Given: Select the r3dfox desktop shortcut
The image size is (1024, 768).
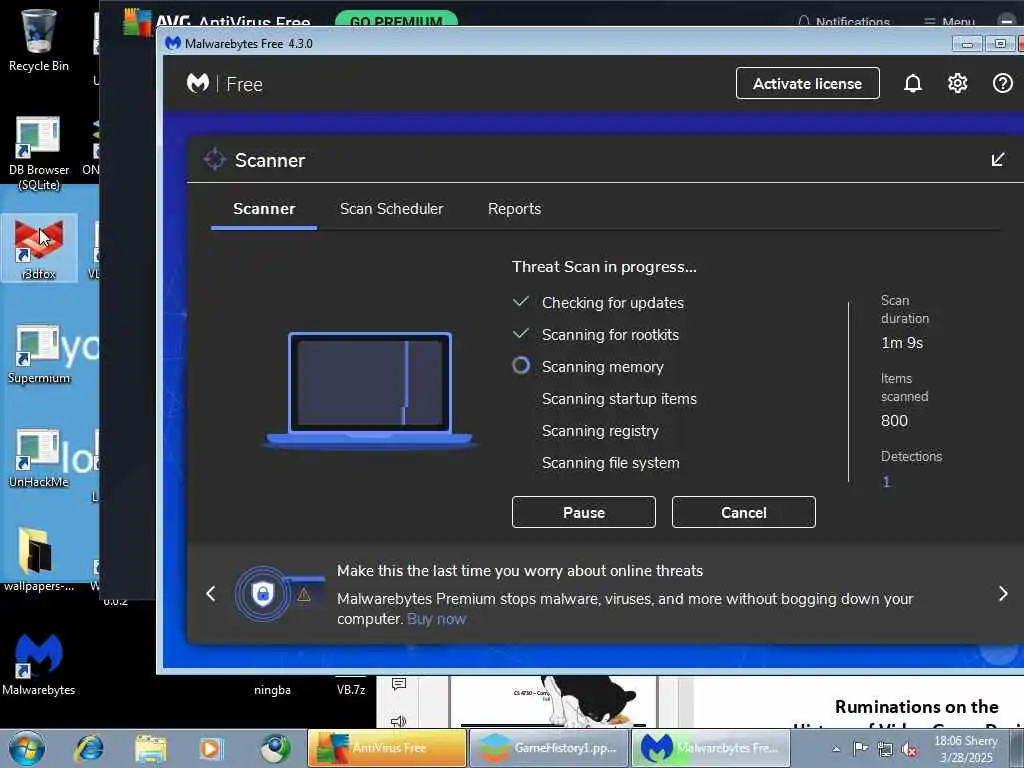Looking at the screenshot, I should [39, 248].
